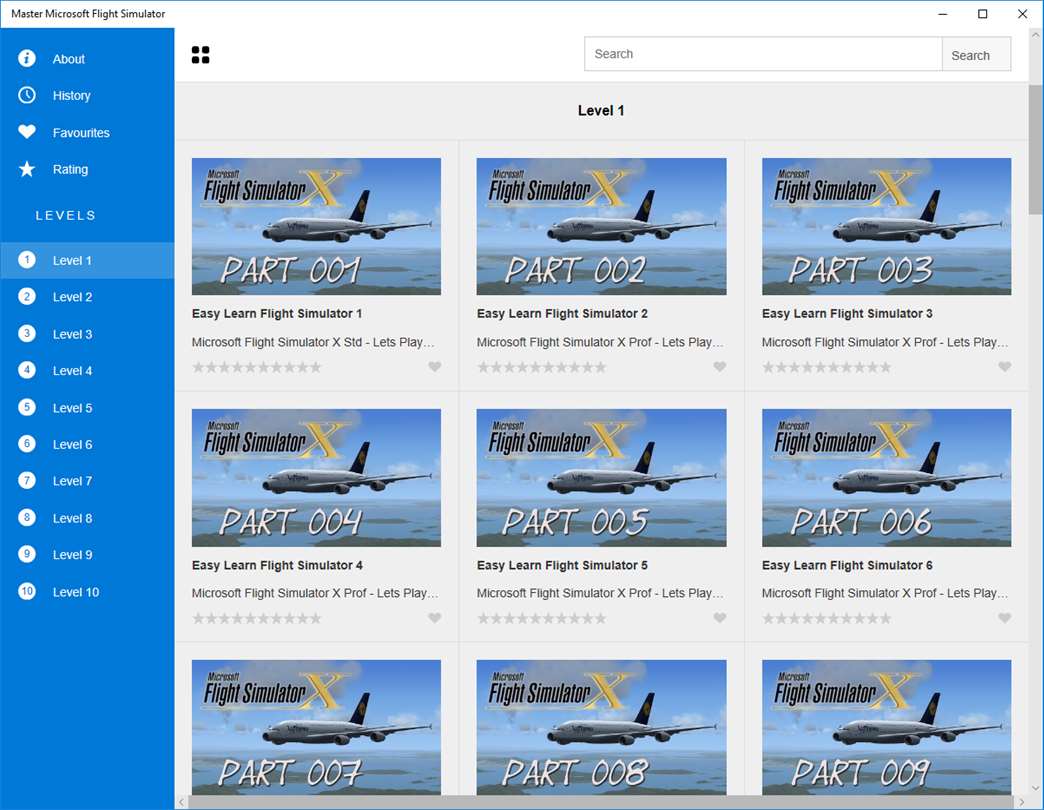Select Level 7 in the sidebar

pyautogui.click(x=87, y=481)
